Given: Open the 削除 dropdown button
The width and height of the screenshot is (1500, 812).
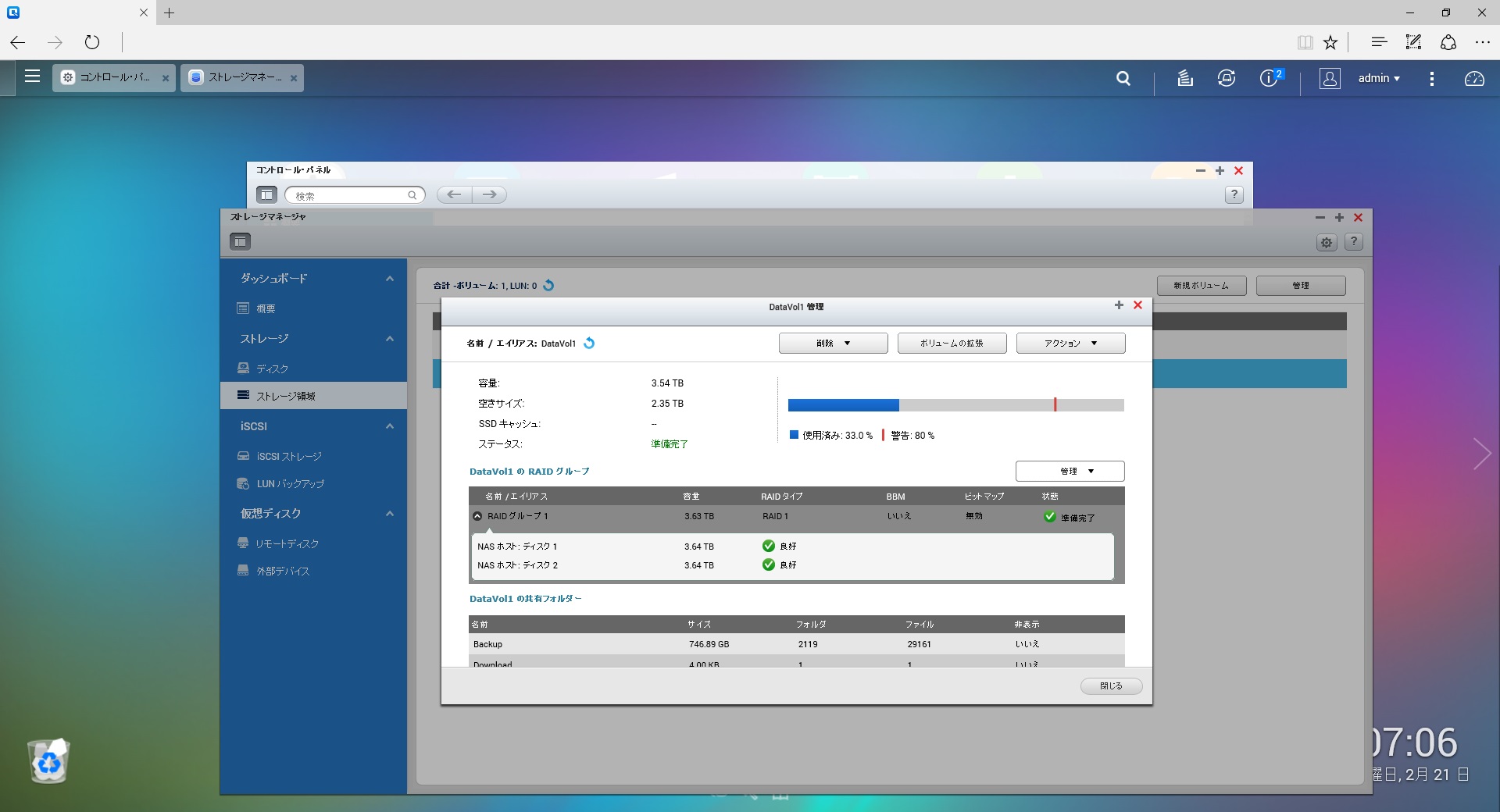Looking at the screenshot, I should pos(833,344).
